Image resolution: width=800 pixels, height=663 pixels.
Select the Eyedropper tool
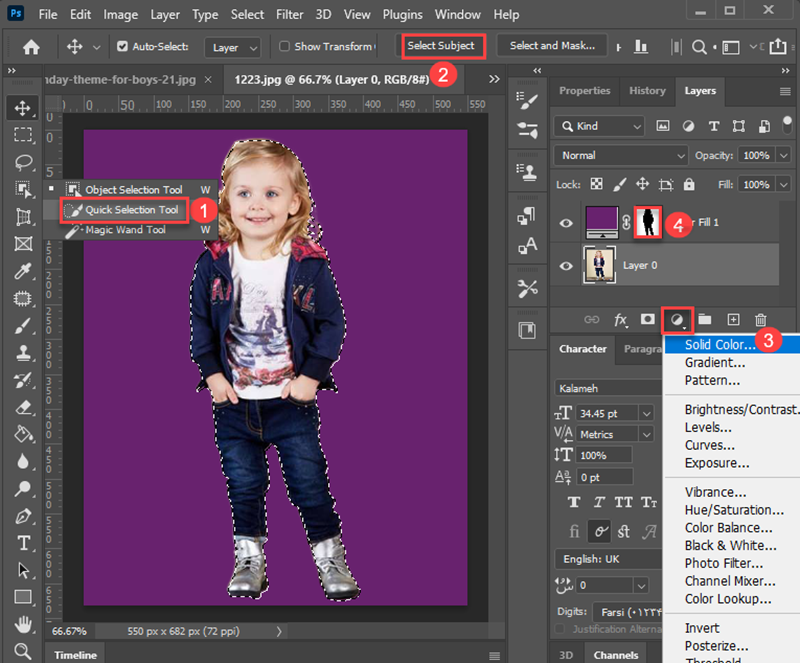pos(22,271)
